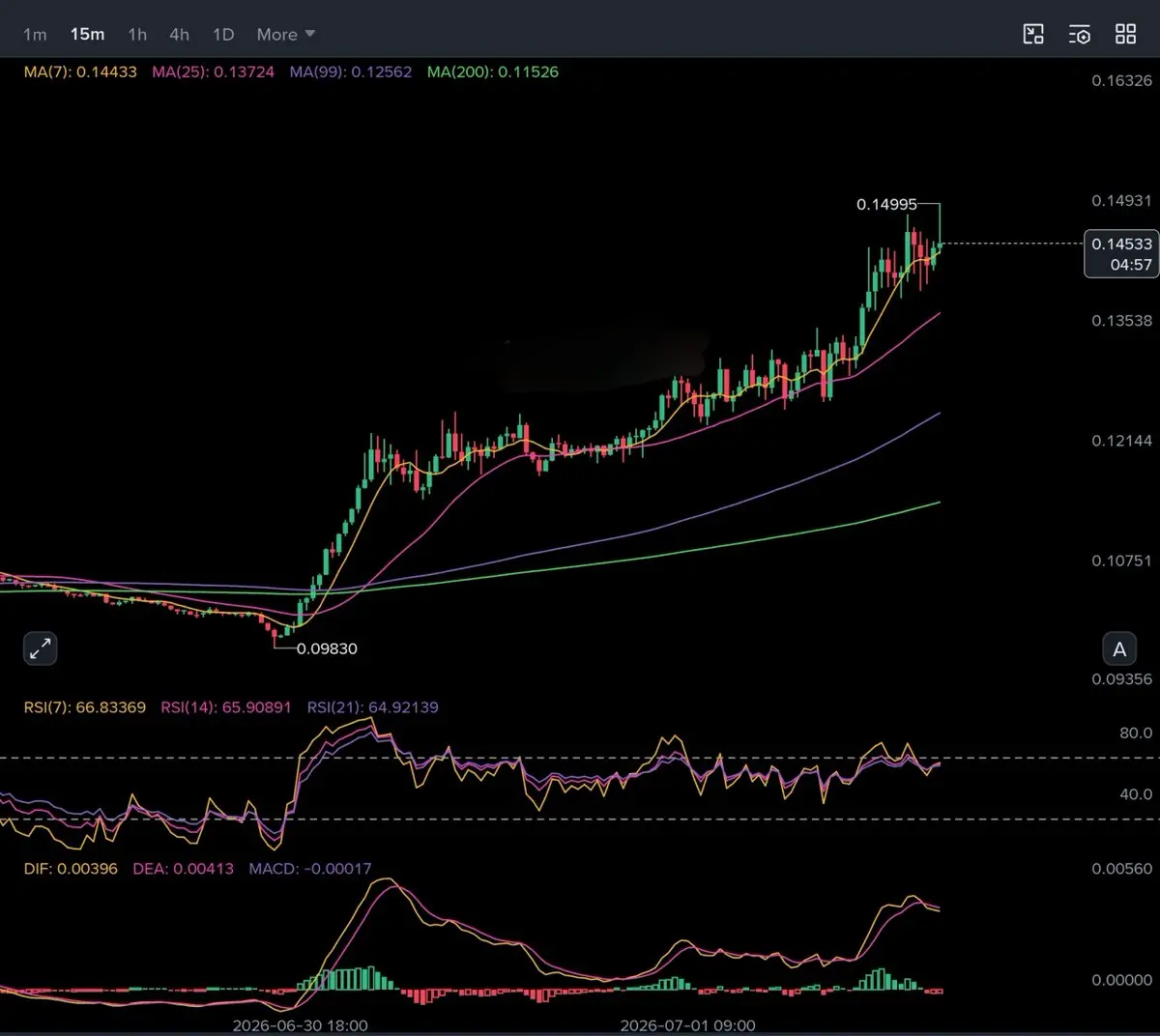Choose the 4h interval
The width and height of the screenshot is (1160, 1036).
[179, 35]
